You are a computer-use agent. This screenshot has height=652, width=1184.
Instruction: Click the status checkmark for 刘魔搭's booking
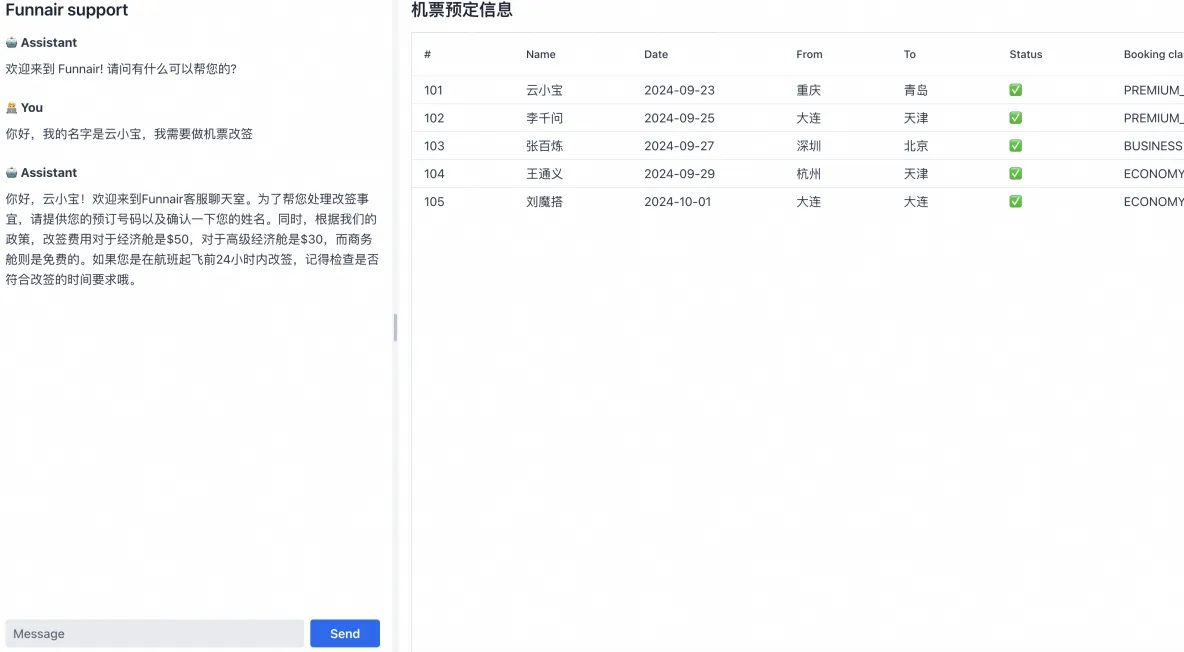[1015, 201]
